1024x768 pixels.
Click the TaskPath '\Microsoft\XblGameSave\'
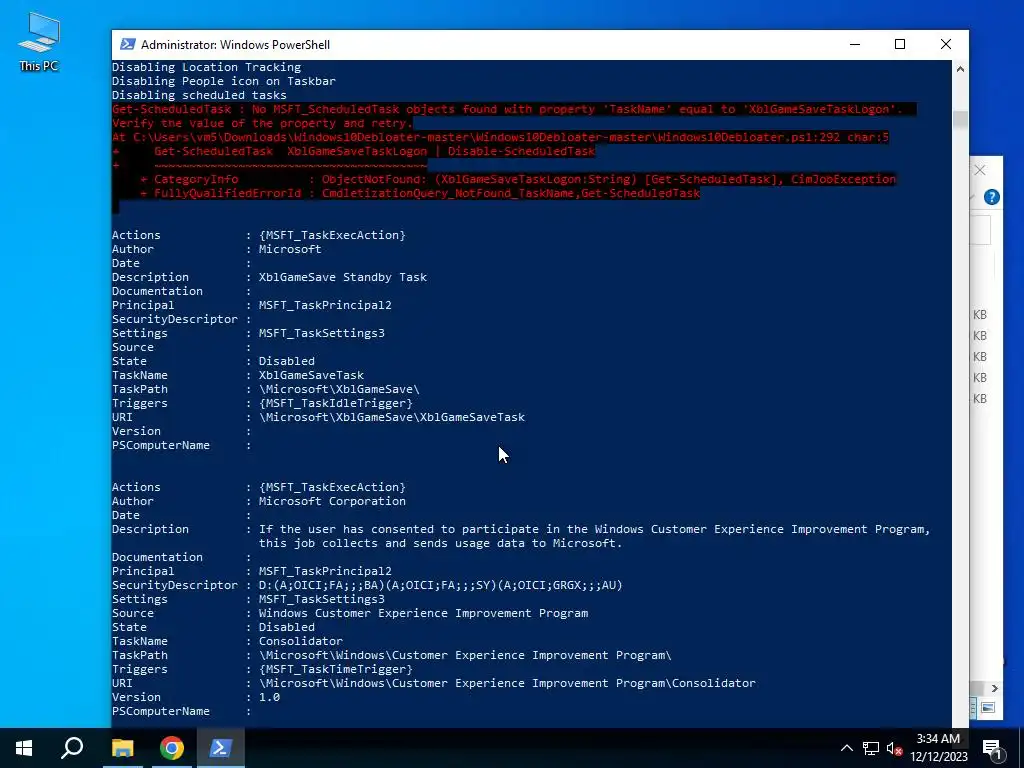[339, 389]
